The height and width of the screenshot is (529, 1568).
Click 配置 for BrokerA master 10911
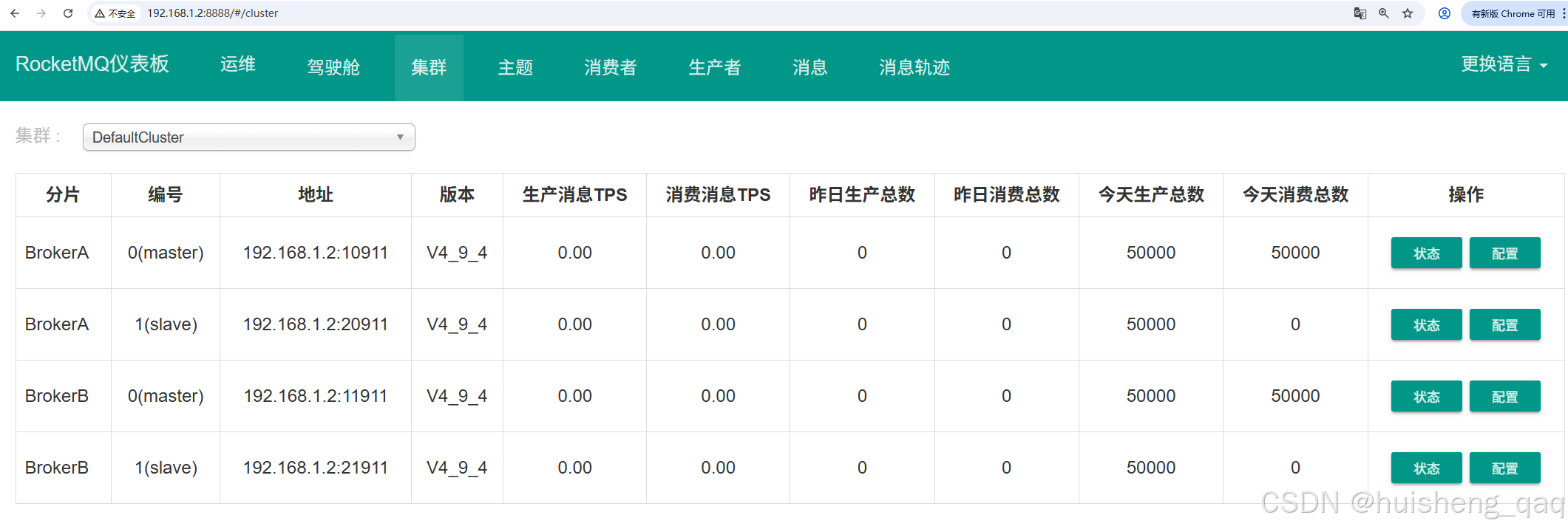pos(1504,253)
